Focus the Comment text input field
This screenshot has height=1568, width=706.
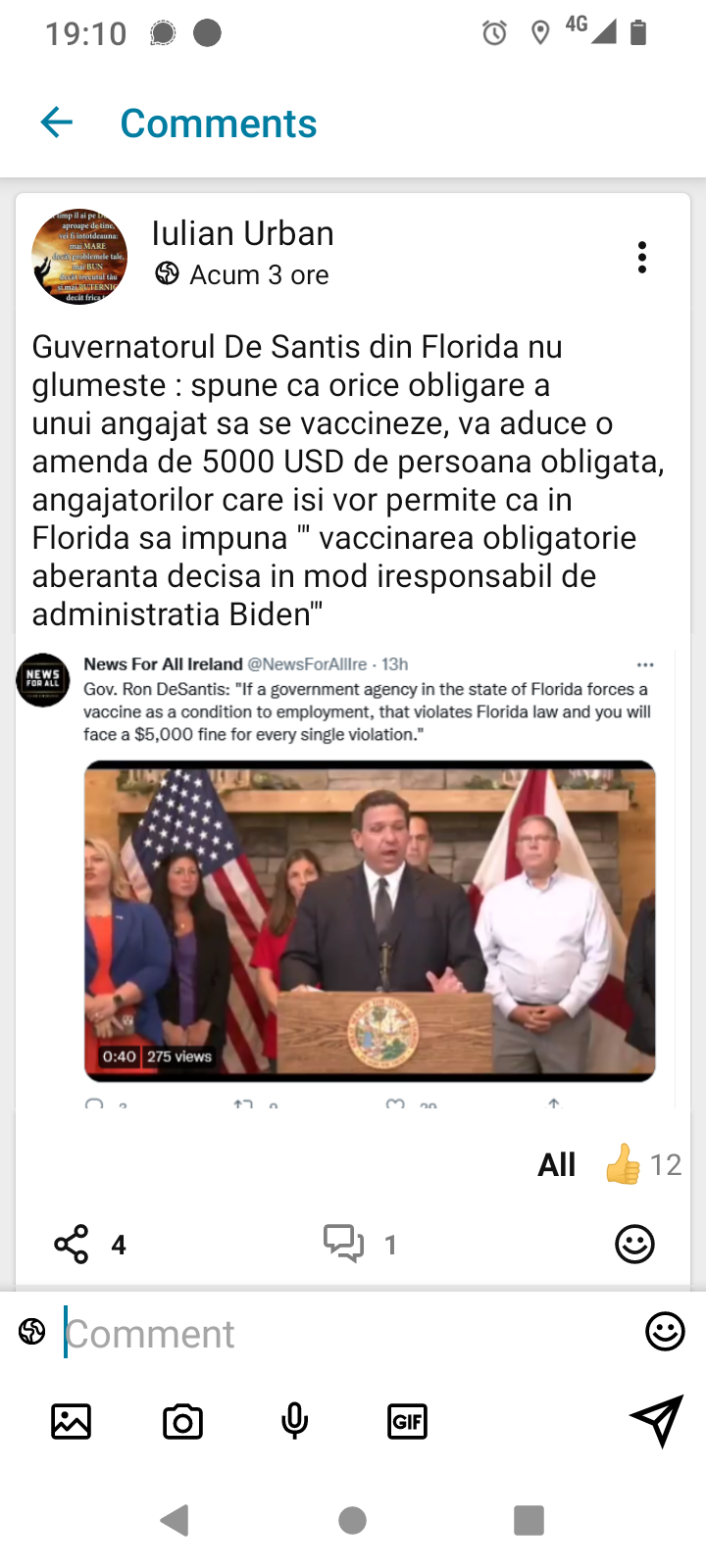tap(348, 1334)
